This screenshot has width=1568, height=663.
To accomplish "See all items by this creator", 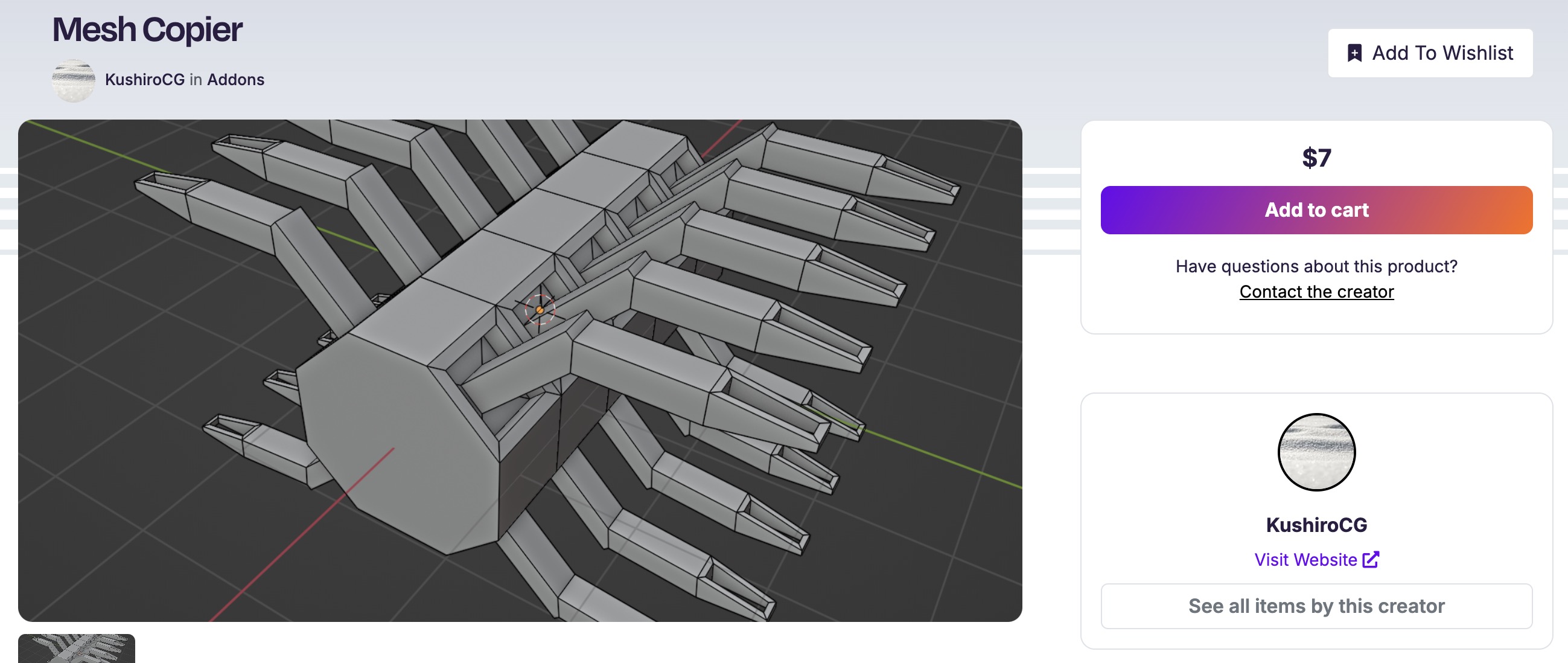I will pos(1316,606).
